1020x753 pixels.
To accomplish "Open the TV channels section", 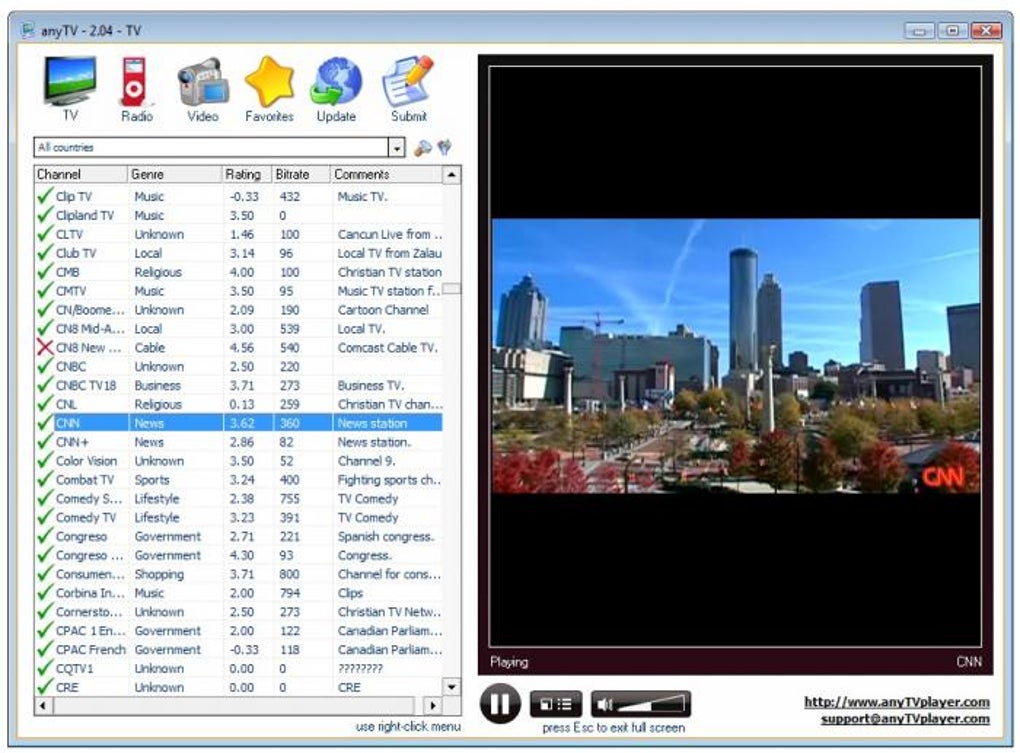I will click(70, 89).
